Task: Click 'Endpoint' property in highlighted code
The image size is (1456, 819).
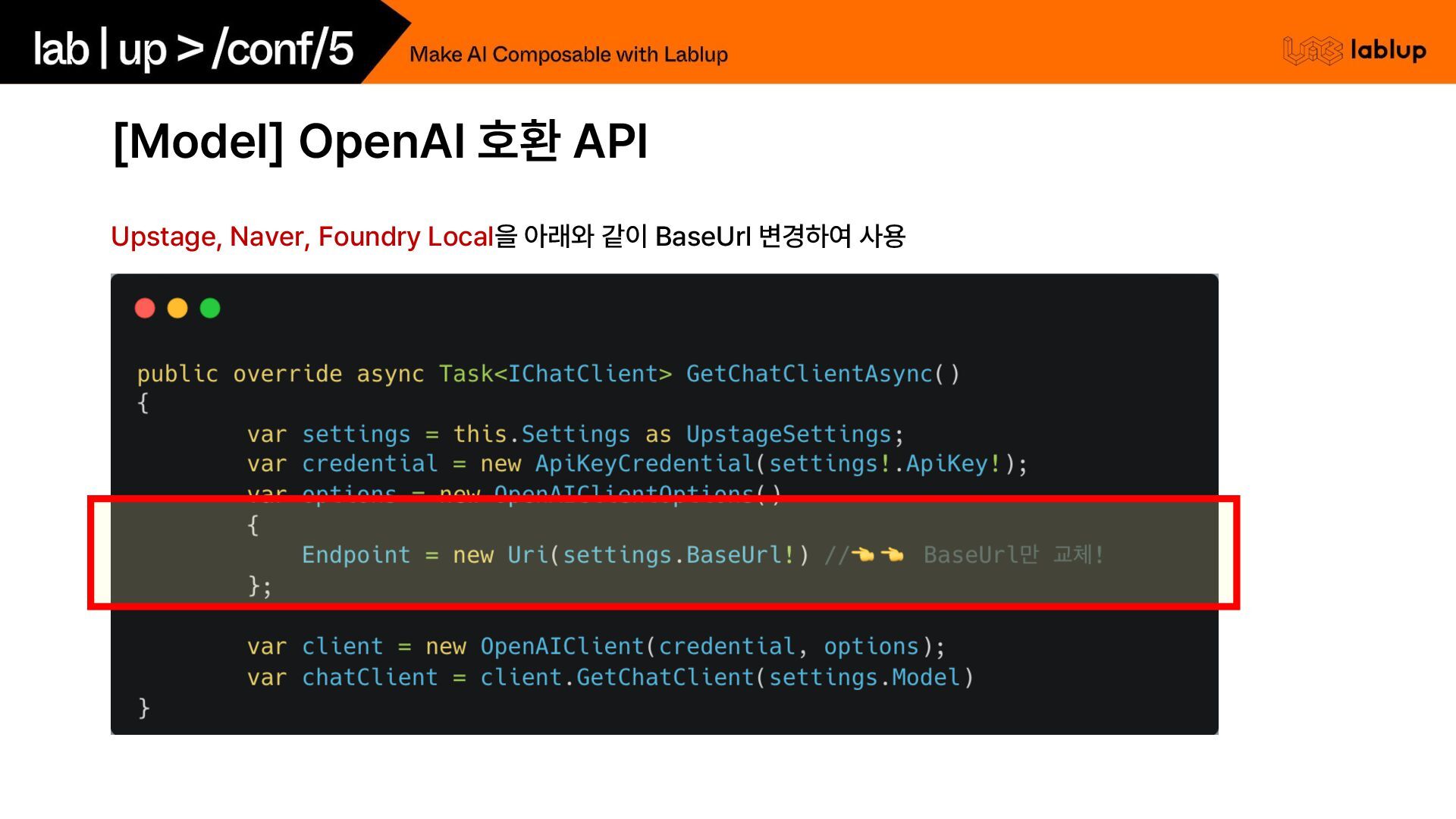Action: (356, 555)
